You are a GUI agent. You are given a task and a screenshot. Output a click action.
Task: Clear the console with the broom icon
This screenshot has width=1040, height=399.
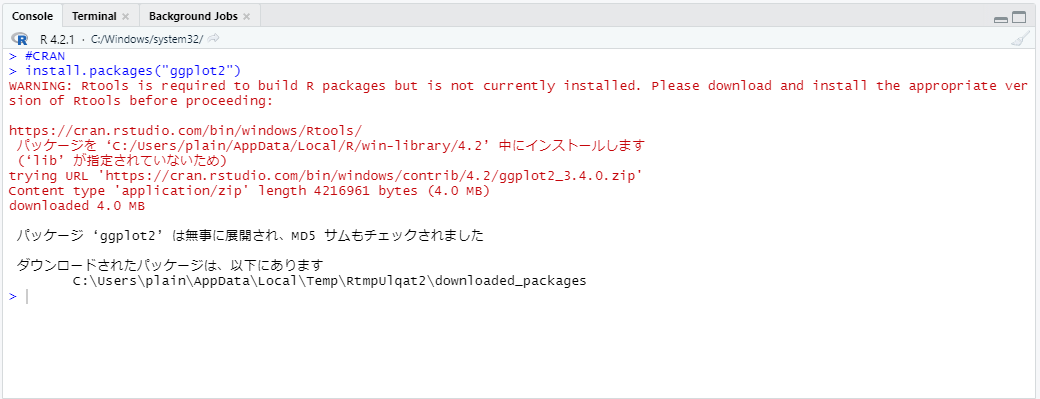pos(1020,39)
